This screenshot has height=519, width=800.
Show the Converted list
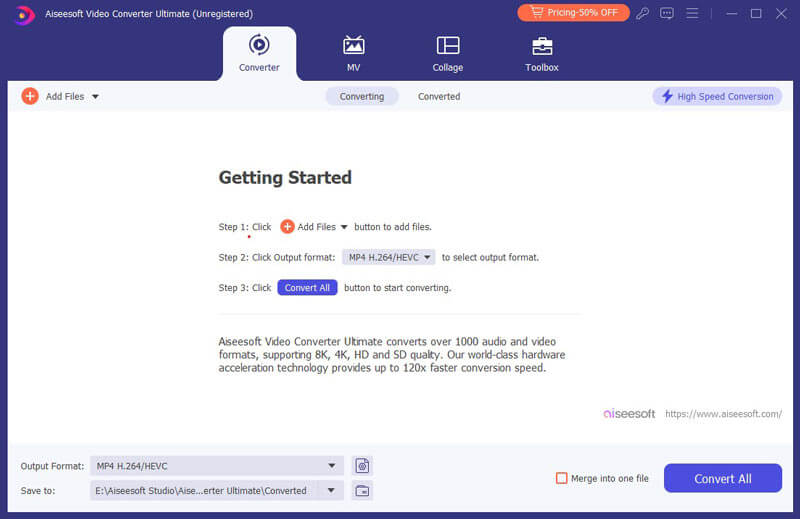(439, 96)
